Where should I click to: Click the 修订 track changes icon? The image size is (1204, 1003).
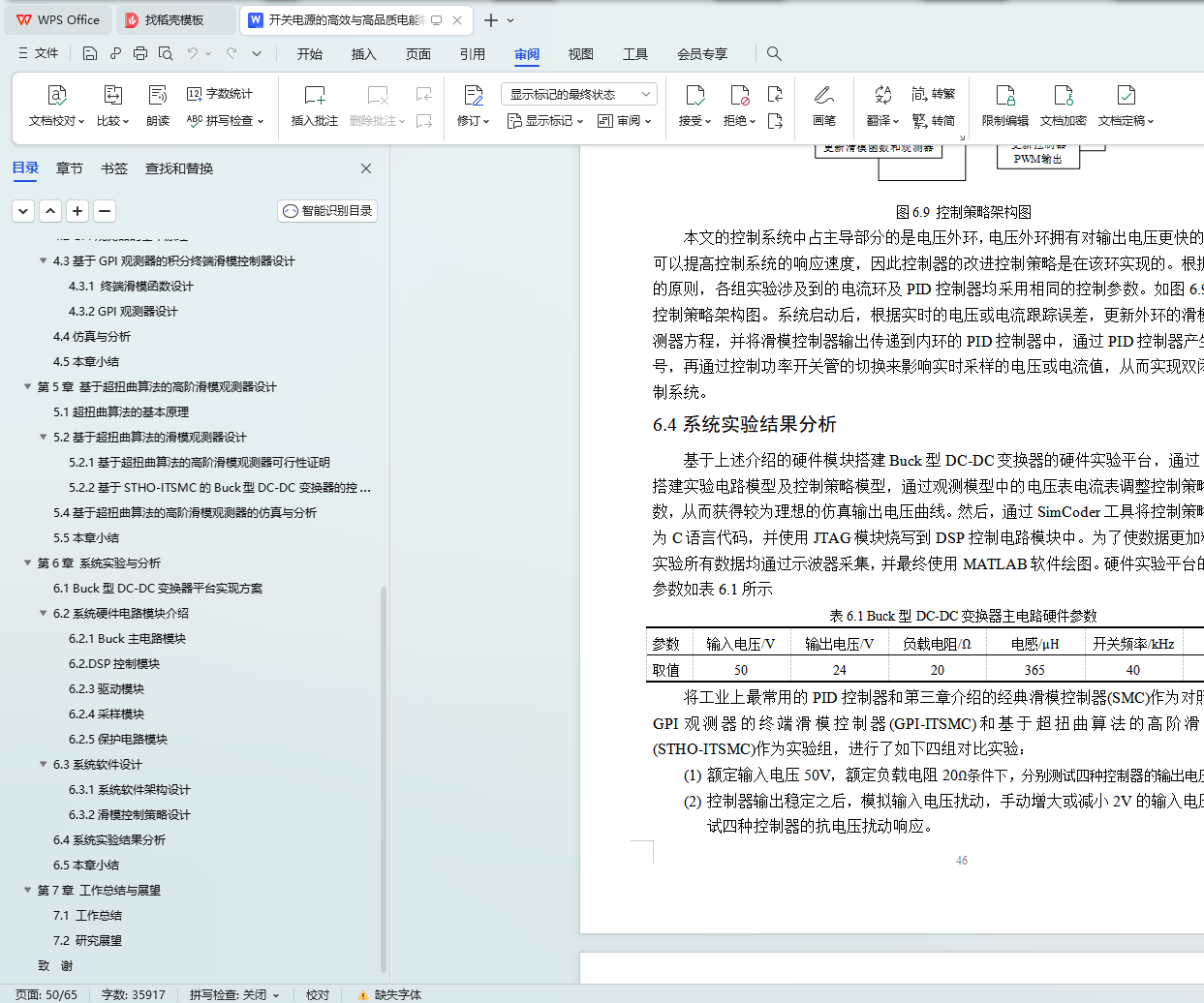pos(474,96)
